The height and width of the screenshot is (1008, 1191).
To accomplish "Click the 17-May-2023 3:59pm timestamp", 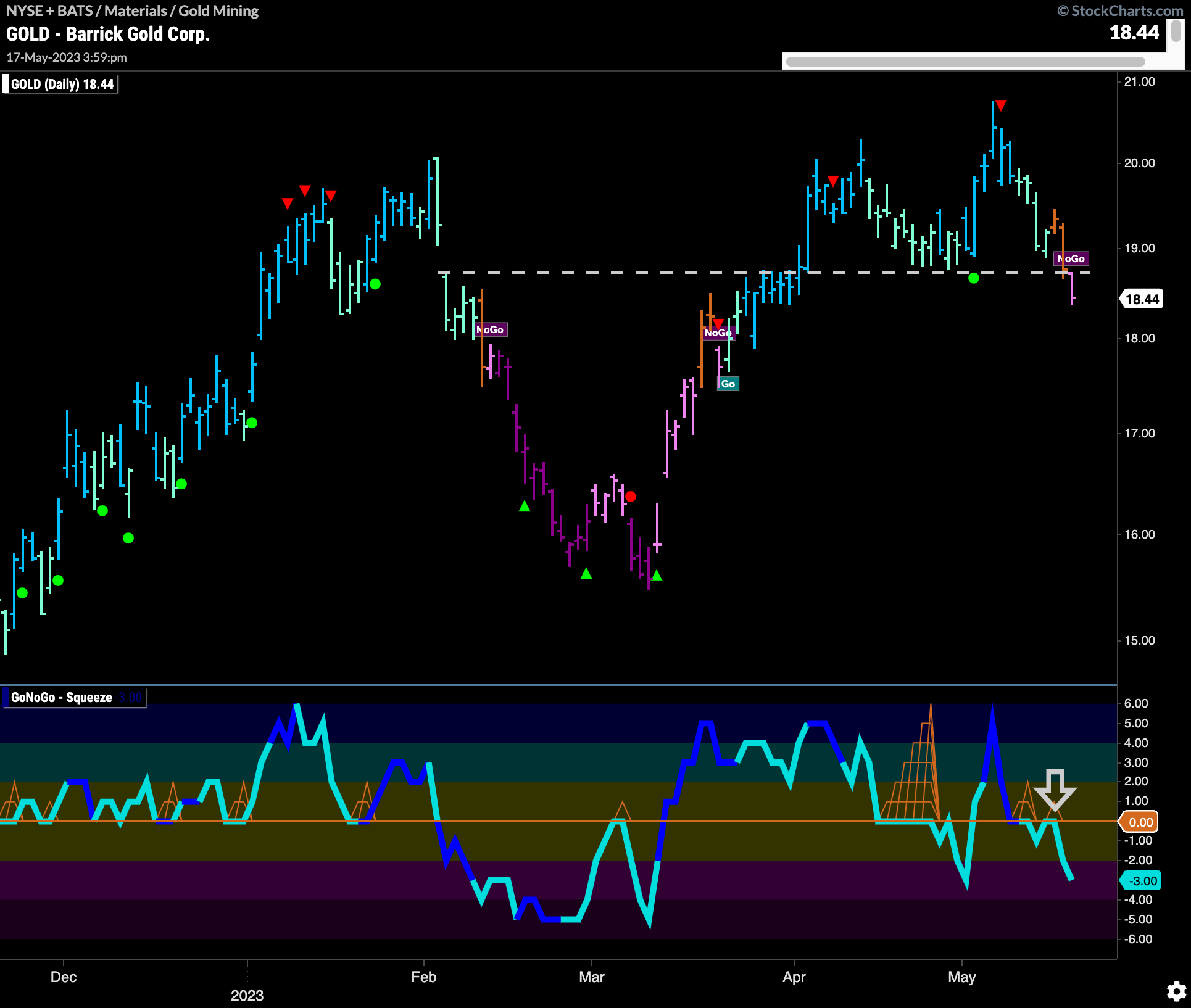I will (67, 57).
